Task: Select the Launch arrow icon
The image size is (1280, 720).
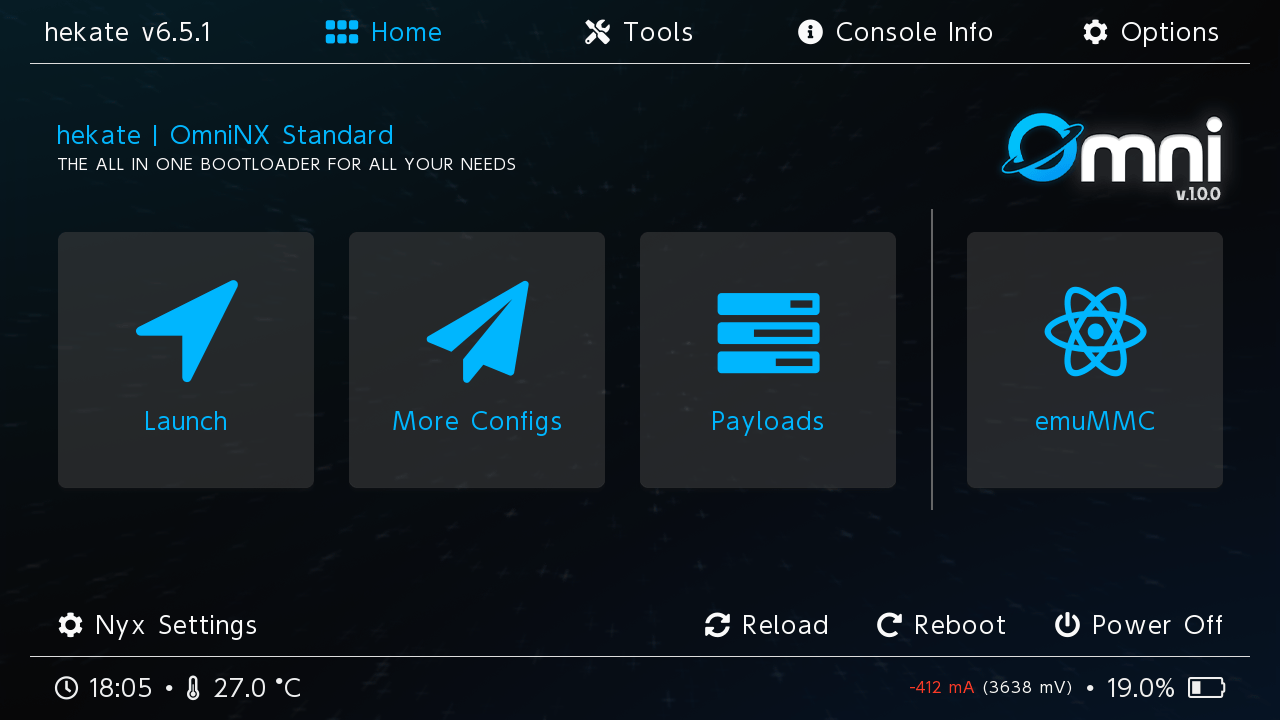Action: (187, 331)
